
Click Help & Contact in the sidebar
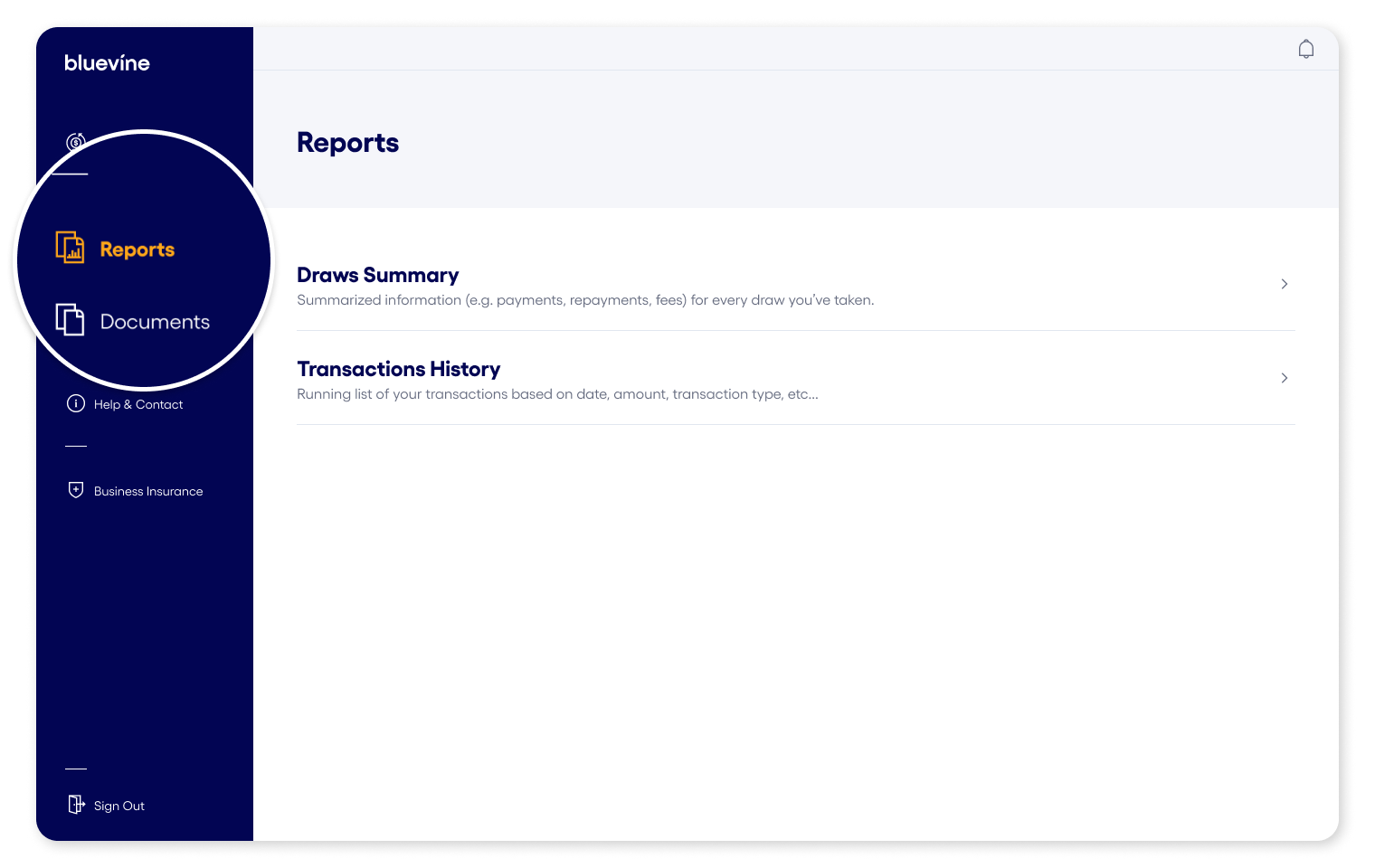(137, 403)
